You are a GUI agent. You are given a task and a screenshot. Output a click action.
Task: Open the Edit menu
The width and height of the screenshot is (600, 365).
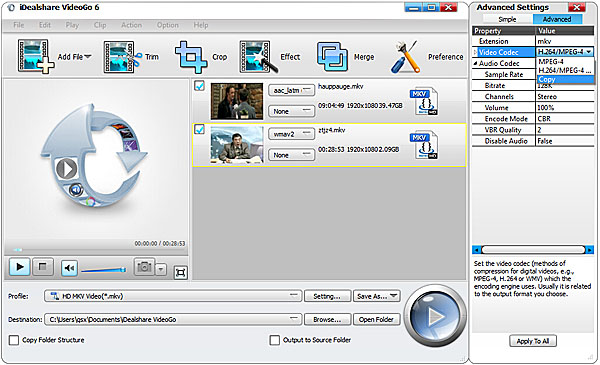[x=45, y=25]
